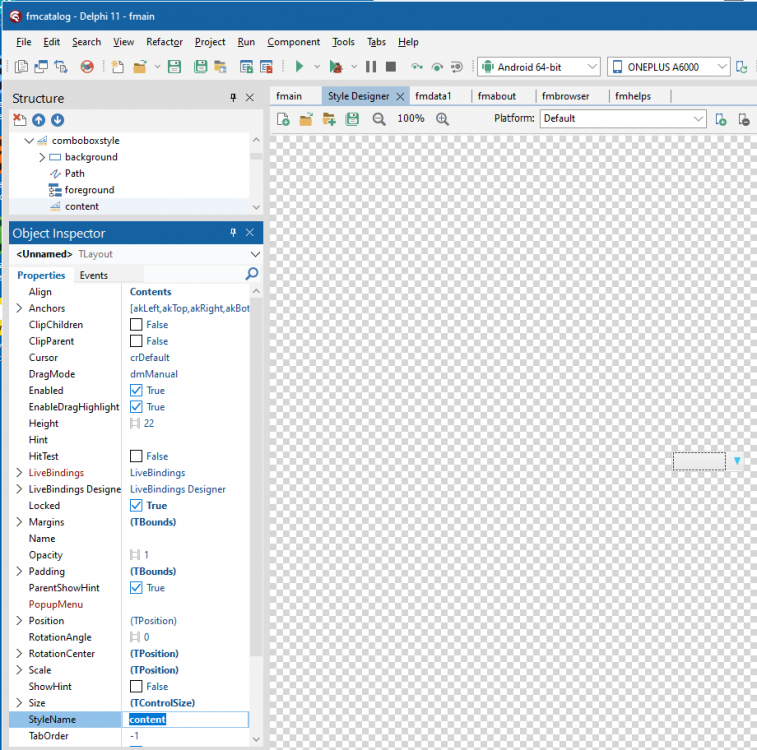Click the Pause program icon

pyautogui.click(x=371, y=67)
